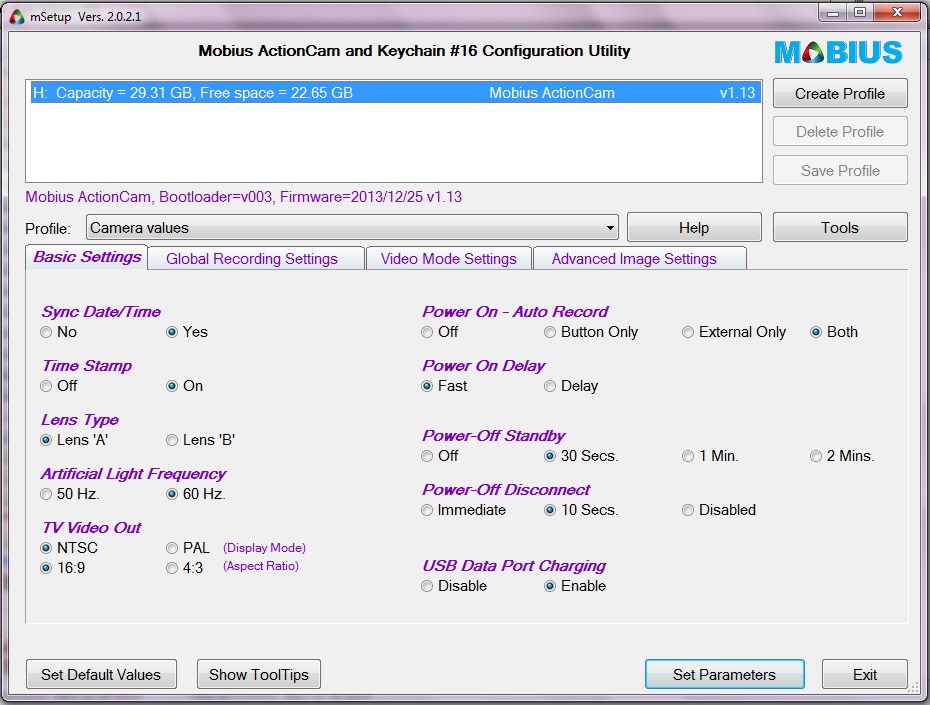Click the firmware info text line
The height and width of the screenshot is (705, 930).
(x=243, y=197)
